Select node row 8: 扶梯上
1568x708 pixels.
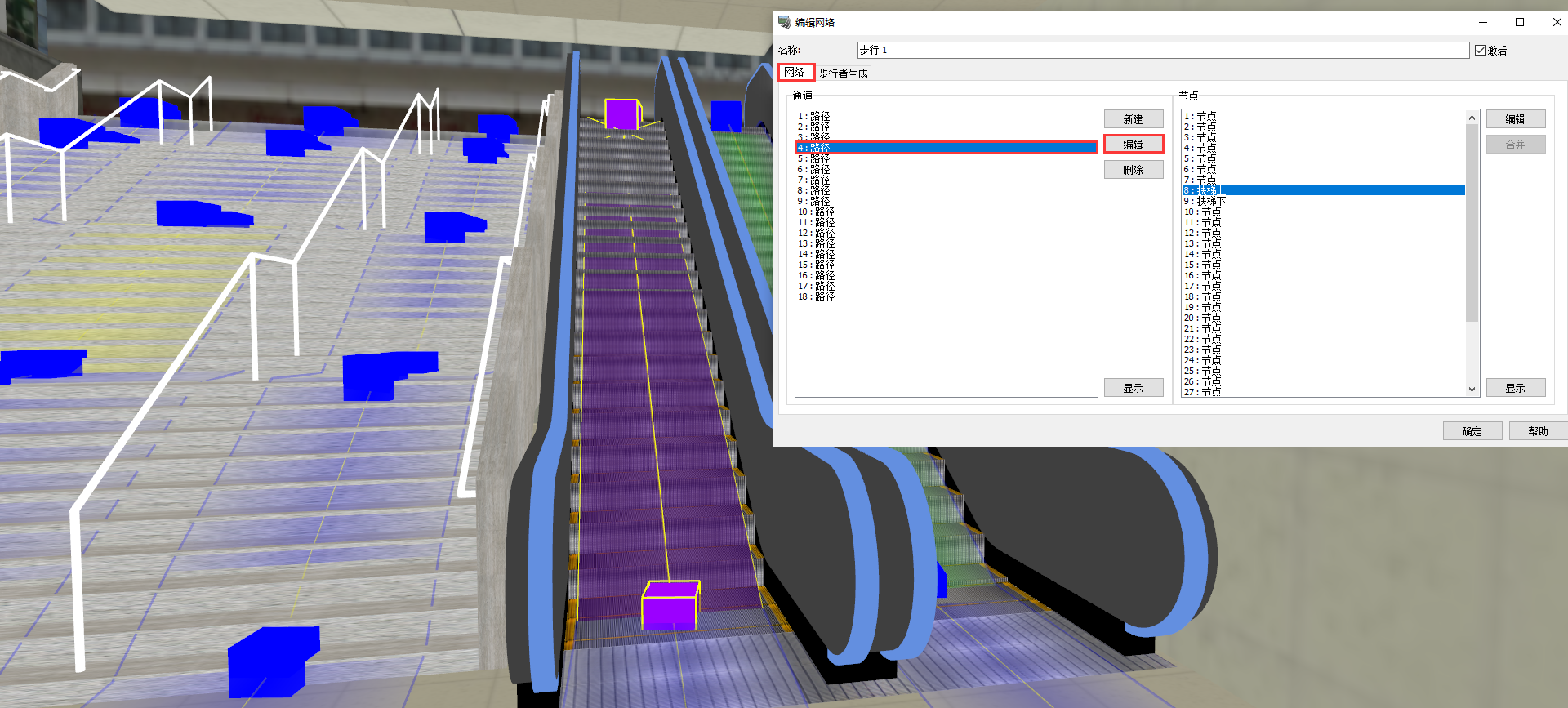pyautogui.click(x=1323, y=190)
